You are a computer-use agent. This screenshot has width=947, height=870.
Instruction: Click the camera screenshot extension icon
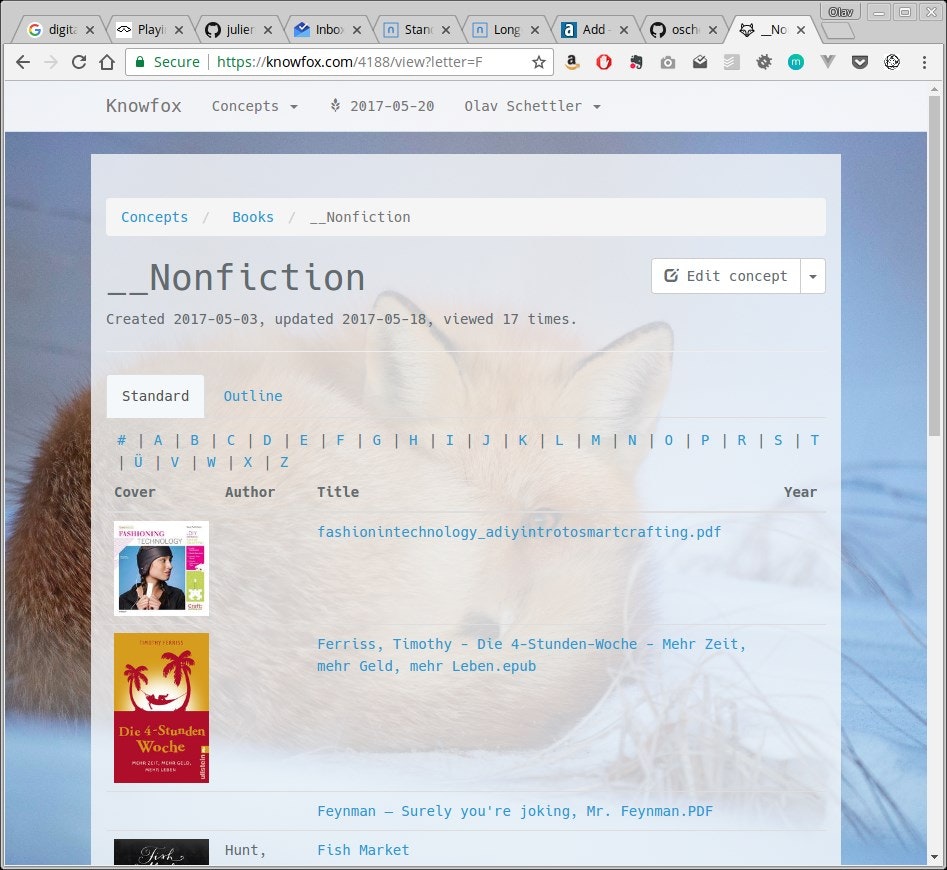click(x=668, y=62)
